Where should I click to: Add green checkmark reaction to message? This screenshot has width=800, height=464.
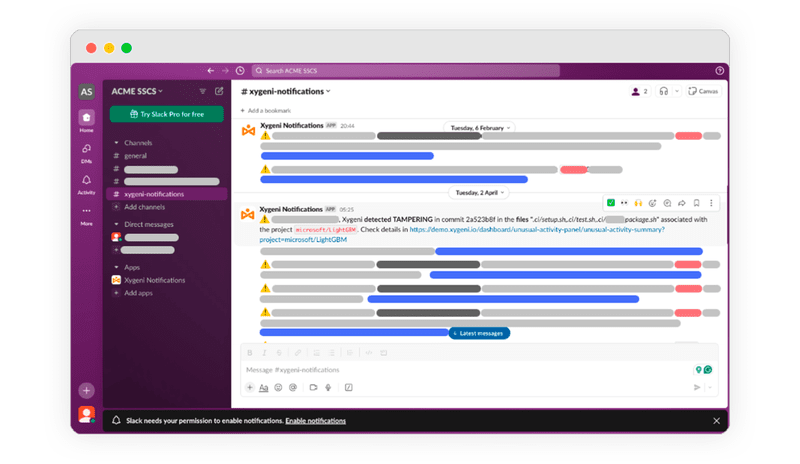coord(611,203)
